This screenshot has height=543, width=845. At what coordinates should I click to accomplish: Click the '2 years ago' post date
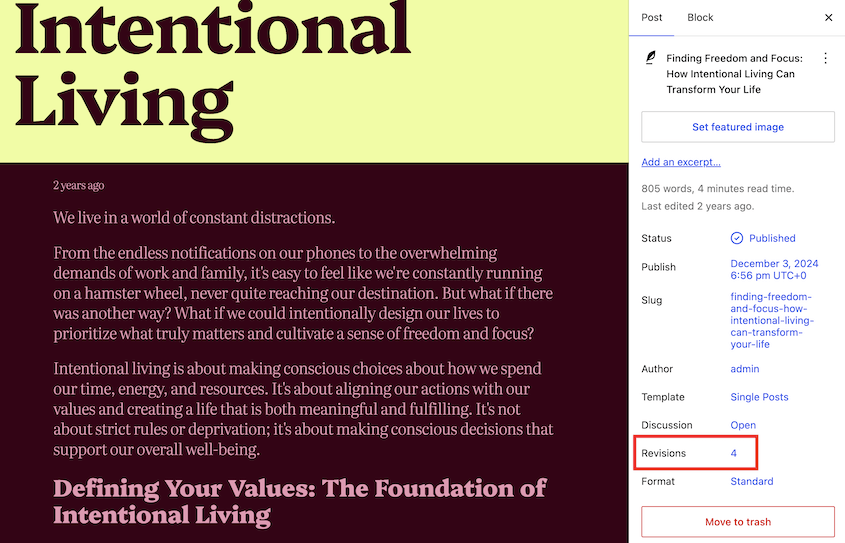(79, 185)
